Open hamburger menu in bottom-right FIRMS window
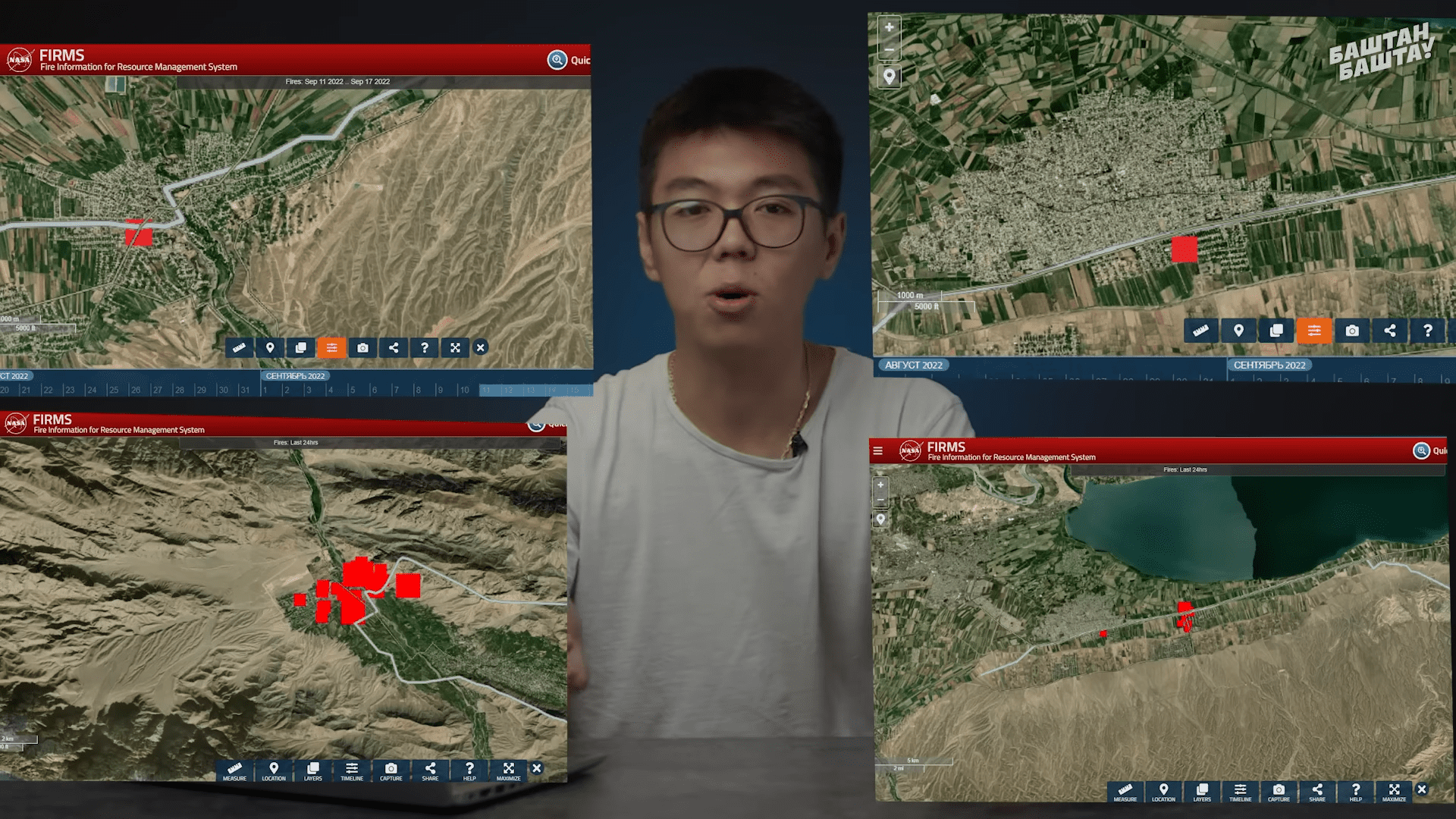This screenshot has height=819, width=1456. 878,450
